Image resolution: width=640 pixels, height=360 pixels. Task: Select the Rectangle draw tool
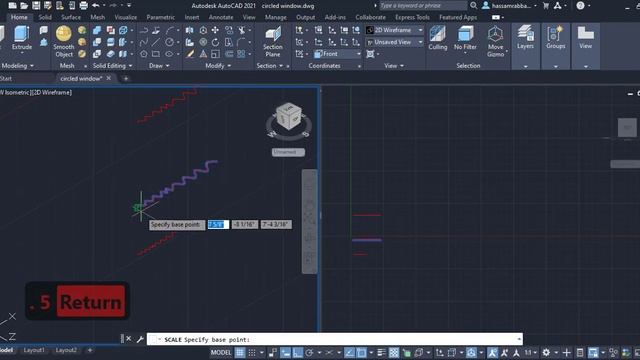click(x=156, y=54)
